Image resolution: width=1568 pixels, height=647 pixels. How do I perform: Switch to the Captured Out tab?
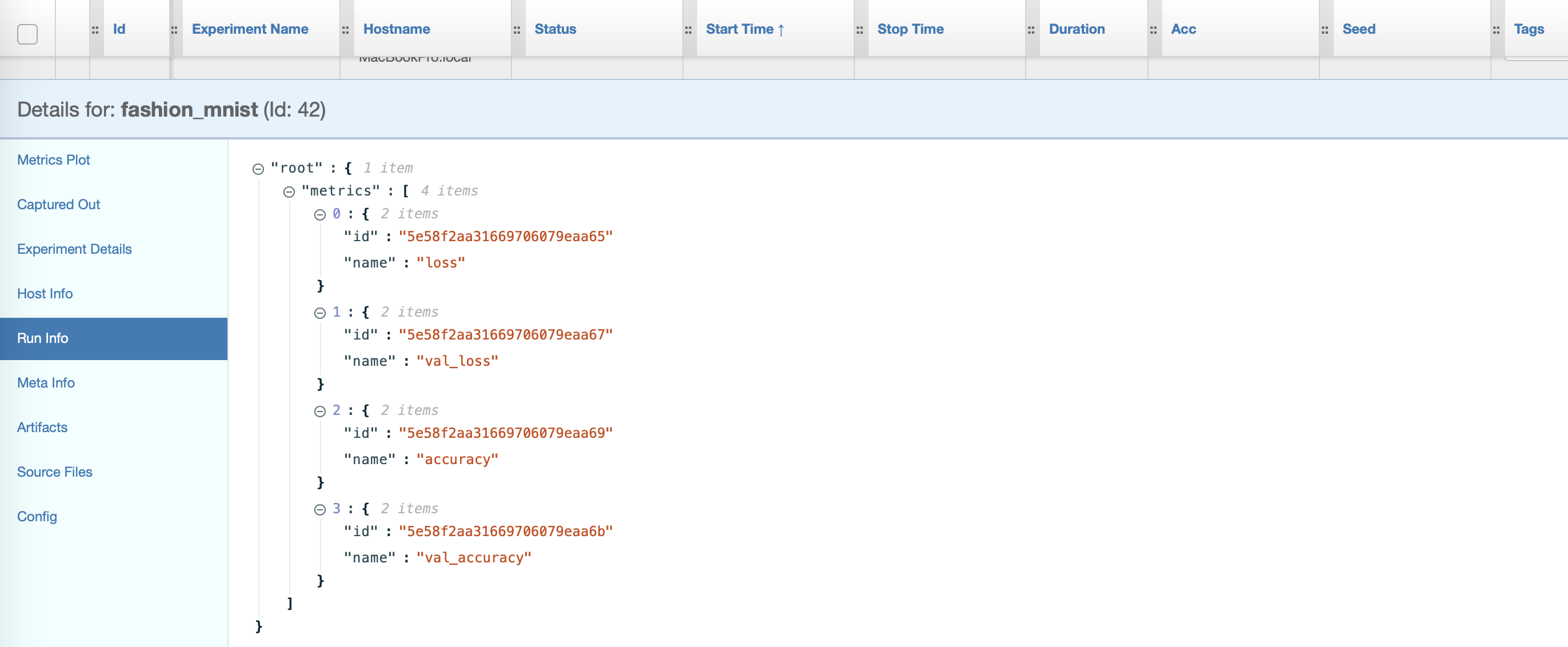(x=58, y=205)
